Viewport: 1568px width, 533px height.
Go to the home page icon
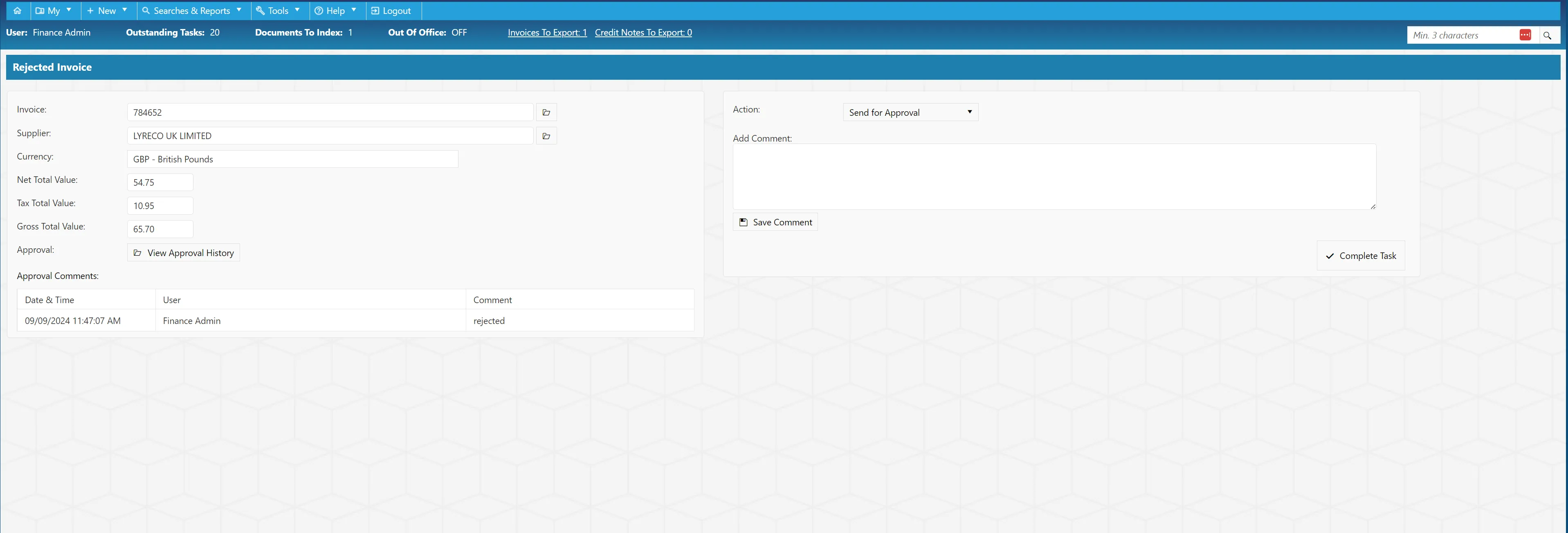(17, 10)
